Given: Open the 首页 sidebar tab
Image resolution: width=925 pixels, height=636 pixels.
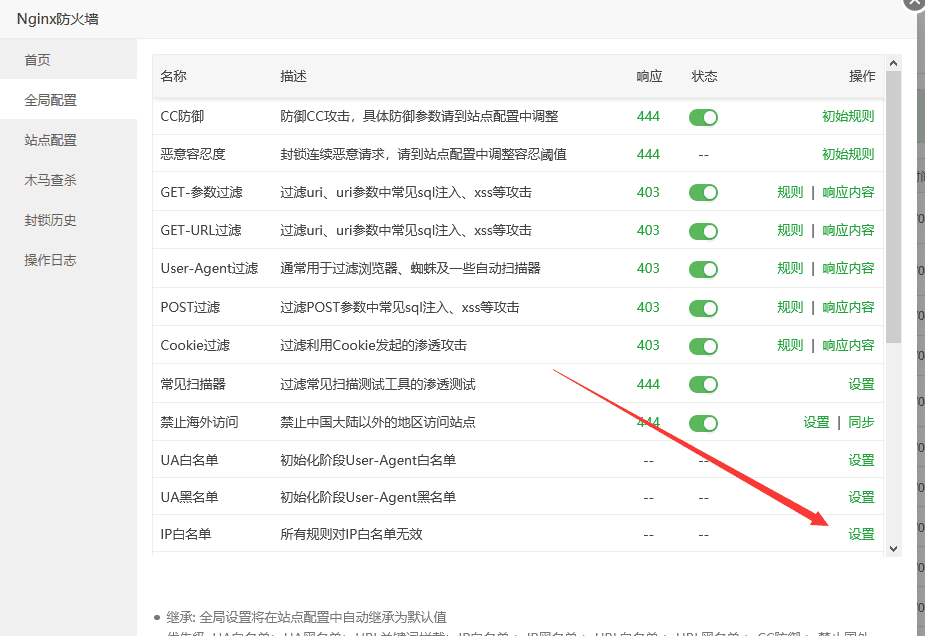Looking at the screenshot, I should (68, 60).
